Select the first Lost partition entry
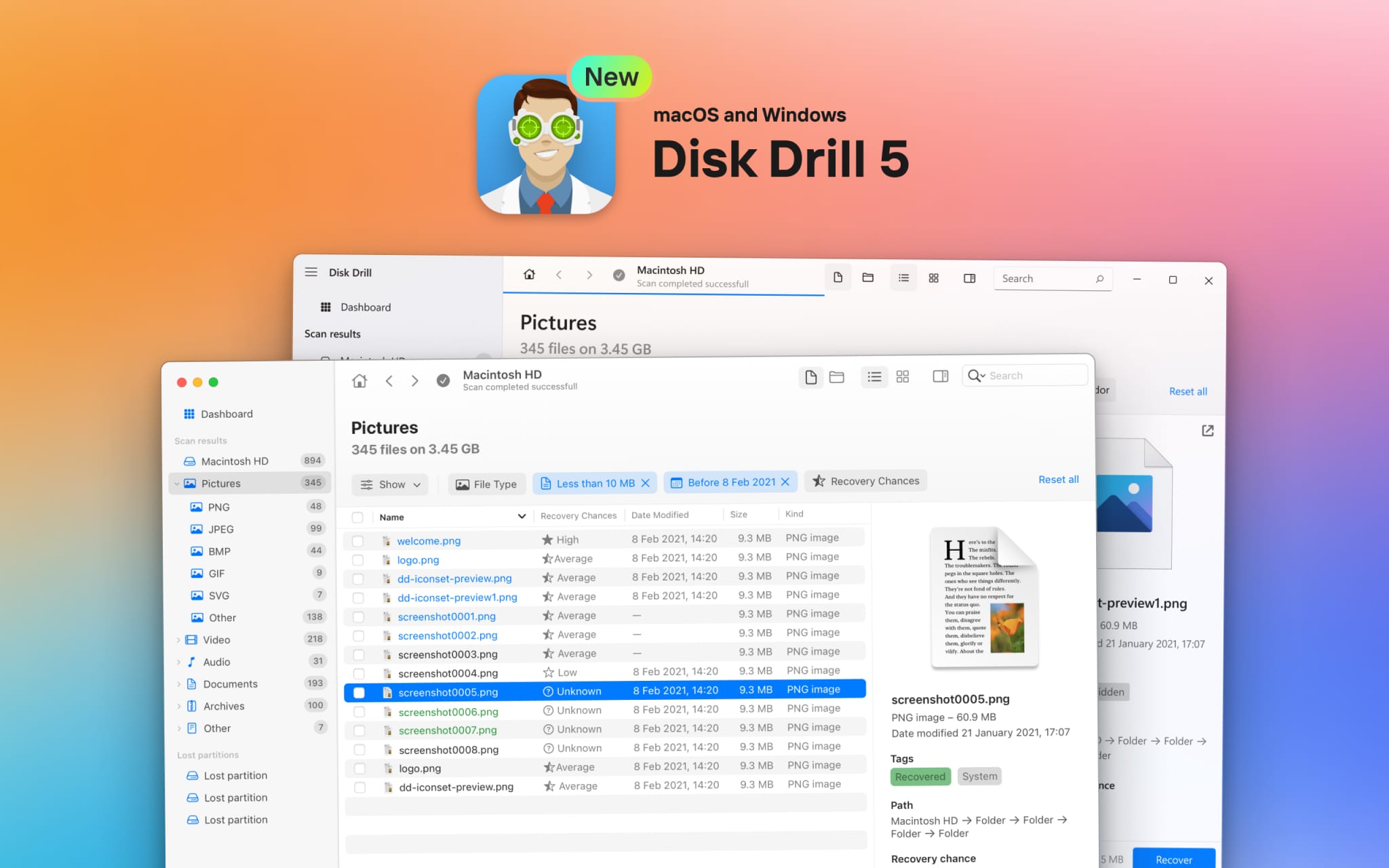This screenshot has height=868, width=1389. [x=227, y=776]
